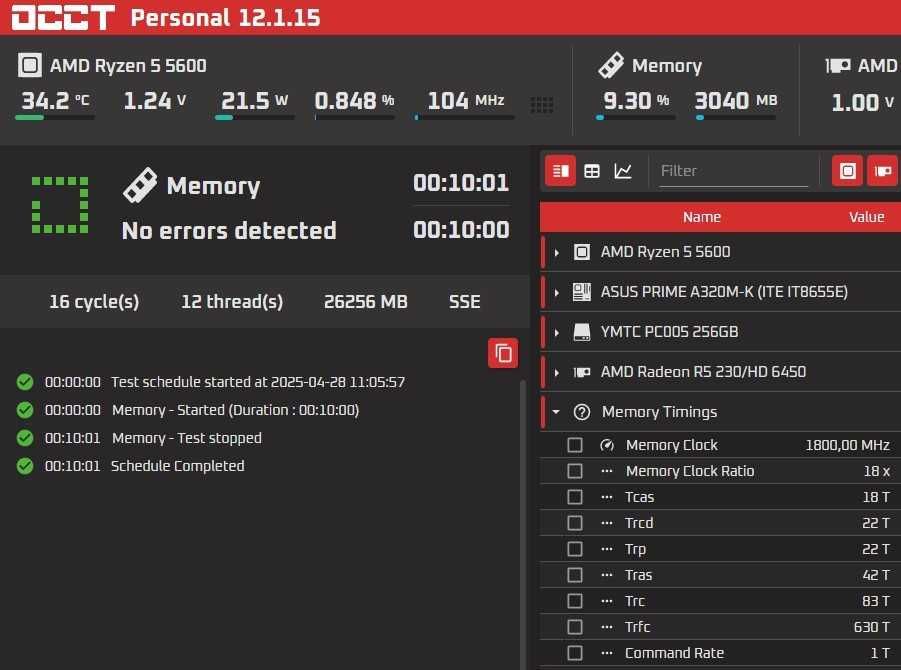Click the 26256 MB test parameter

[x=365, y=302]
